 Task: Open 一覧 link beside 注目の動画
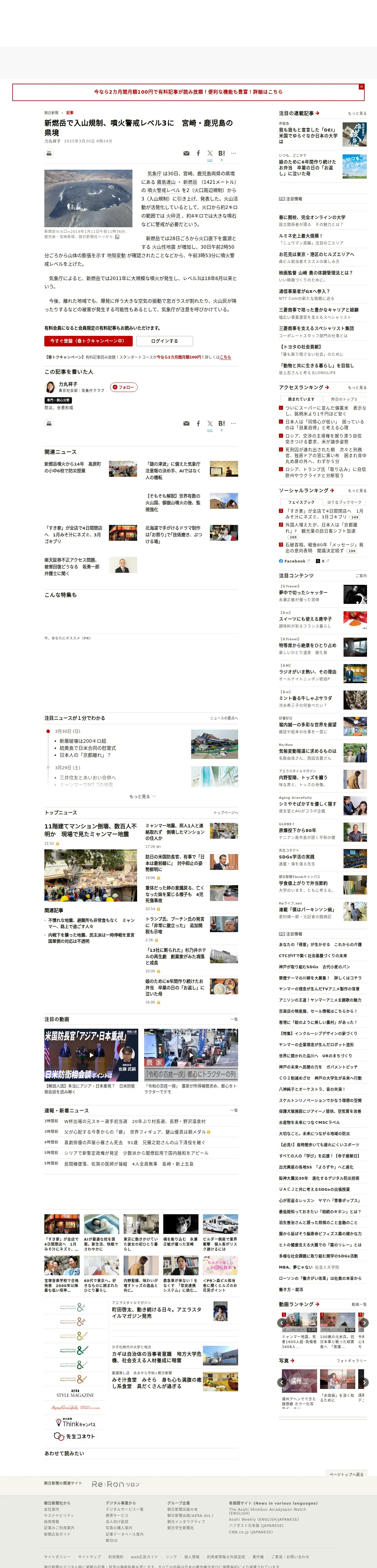pos(234,1019)
